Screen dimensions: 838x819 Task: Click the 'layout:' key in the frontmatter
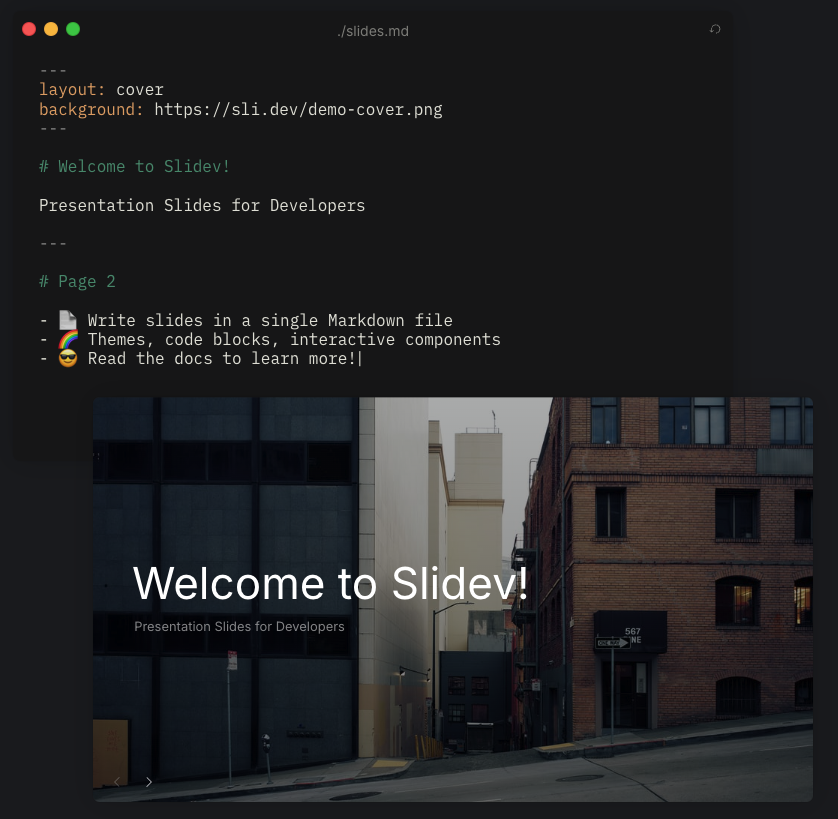pyautogui.click(x=72, y=90)
